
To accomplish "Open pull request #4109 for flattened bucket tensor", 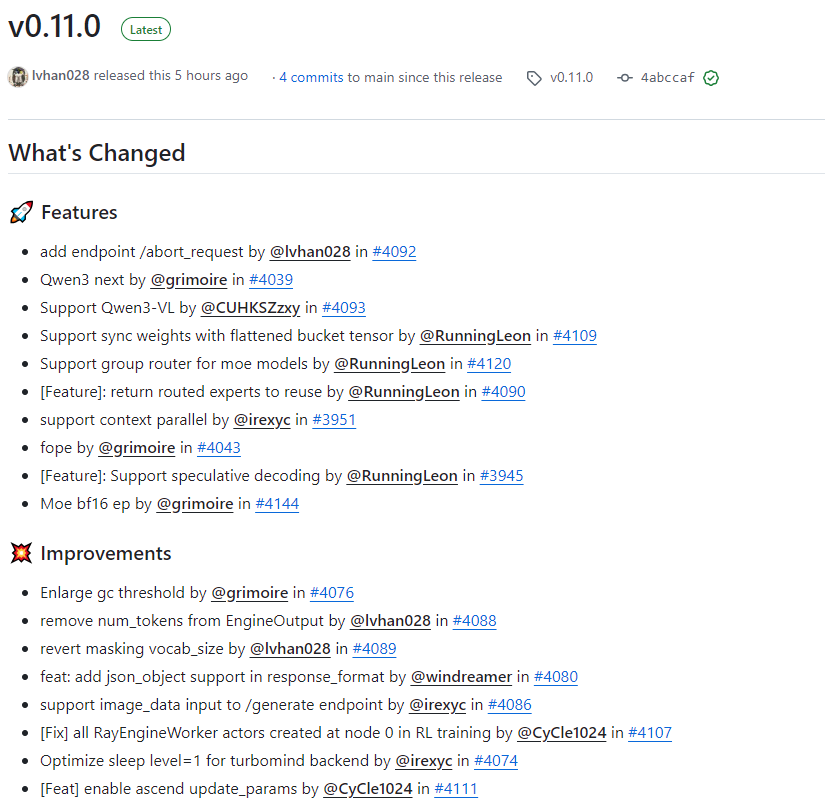I will pyautogui.click(x=575, y=336).
